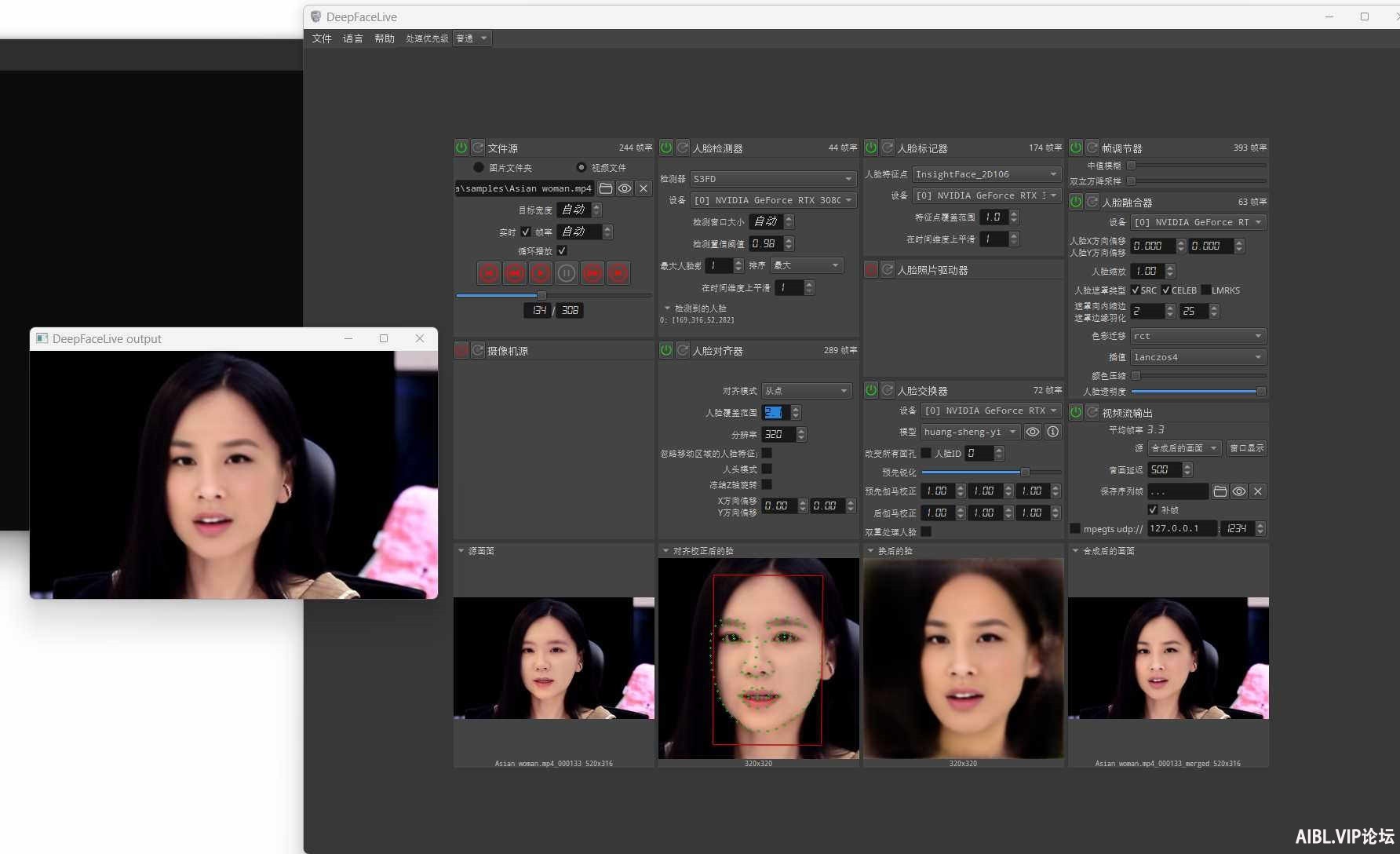Reveal source video file path eye icon

[625, 188]
